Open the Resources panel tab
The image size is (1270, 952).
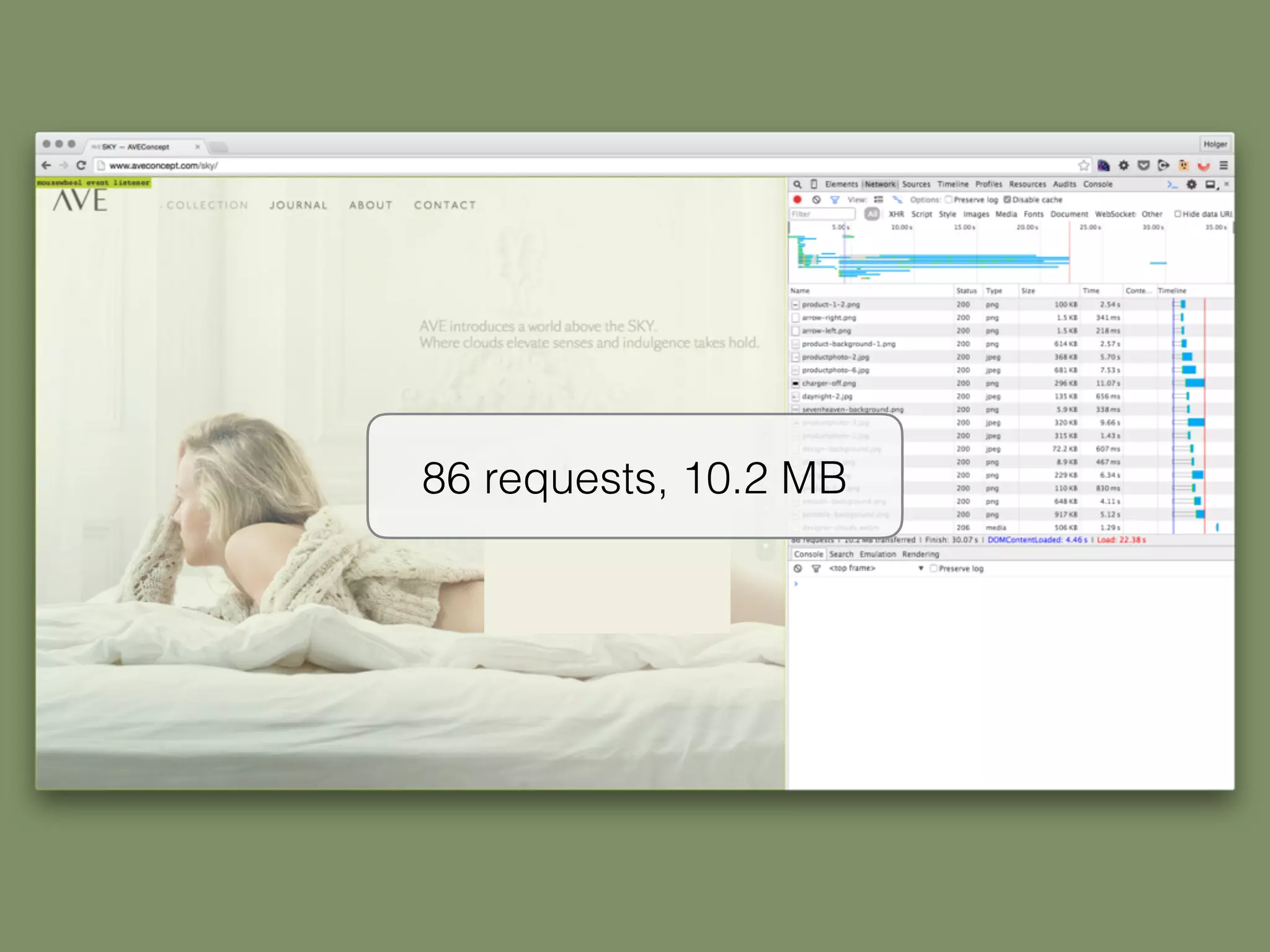click(x=1027, y=184)
